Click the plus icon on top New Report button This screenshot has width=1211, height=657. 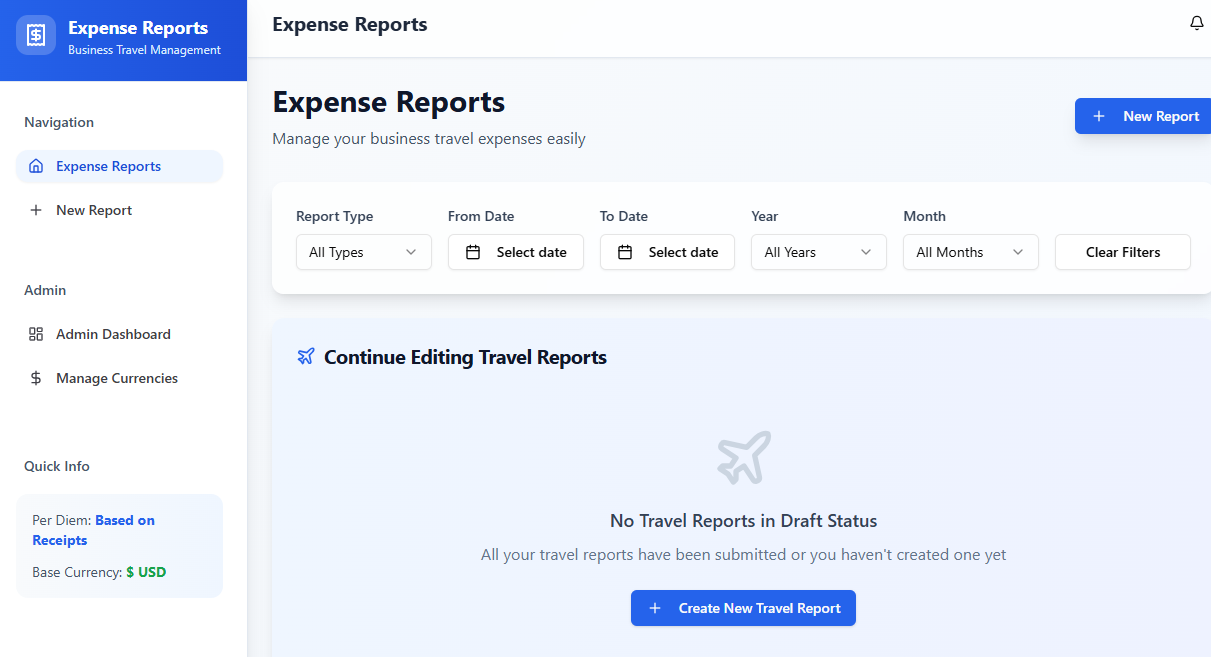(x=1099, y=116)
